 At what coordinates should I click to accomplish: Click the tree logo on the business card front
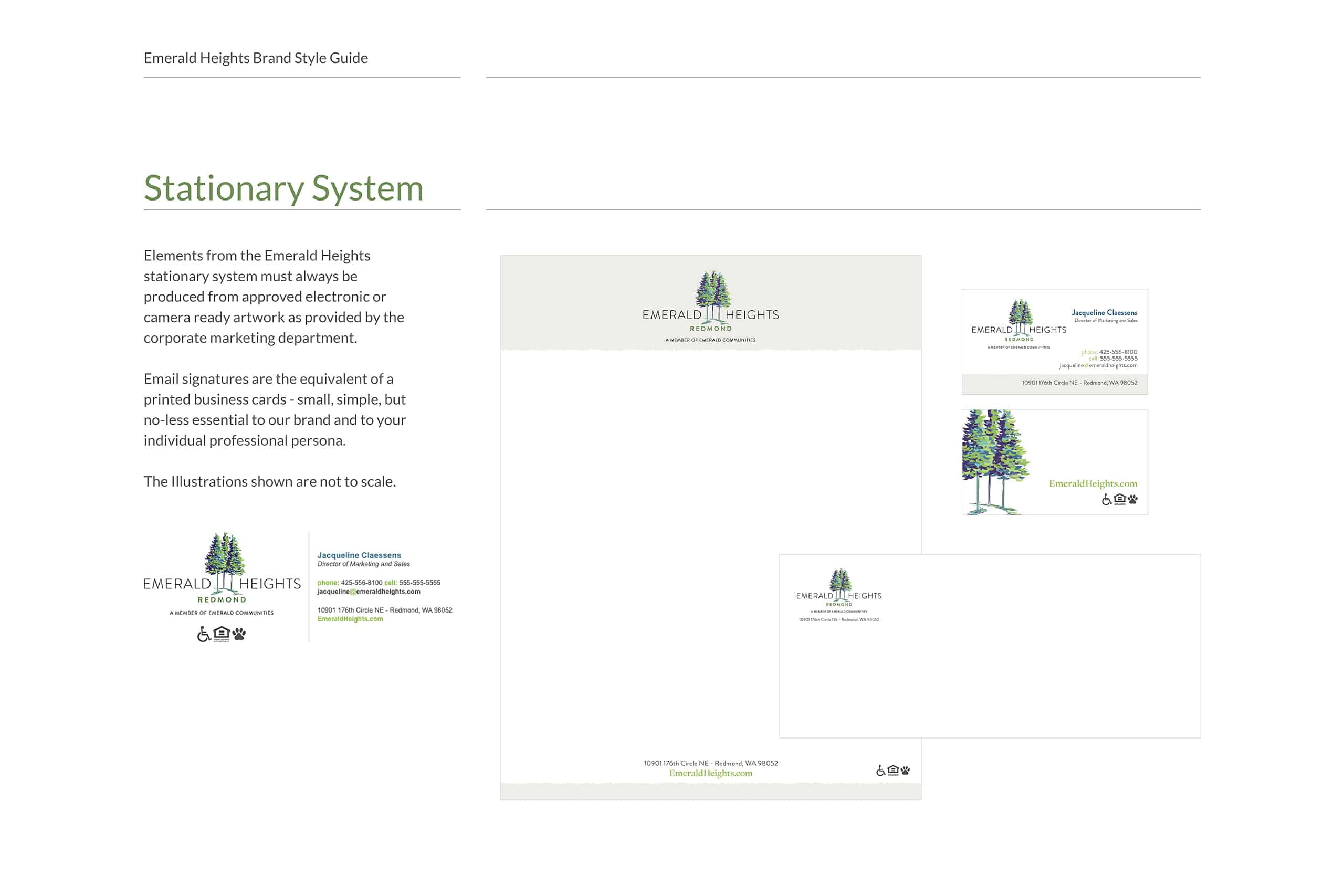[1021, 317]
